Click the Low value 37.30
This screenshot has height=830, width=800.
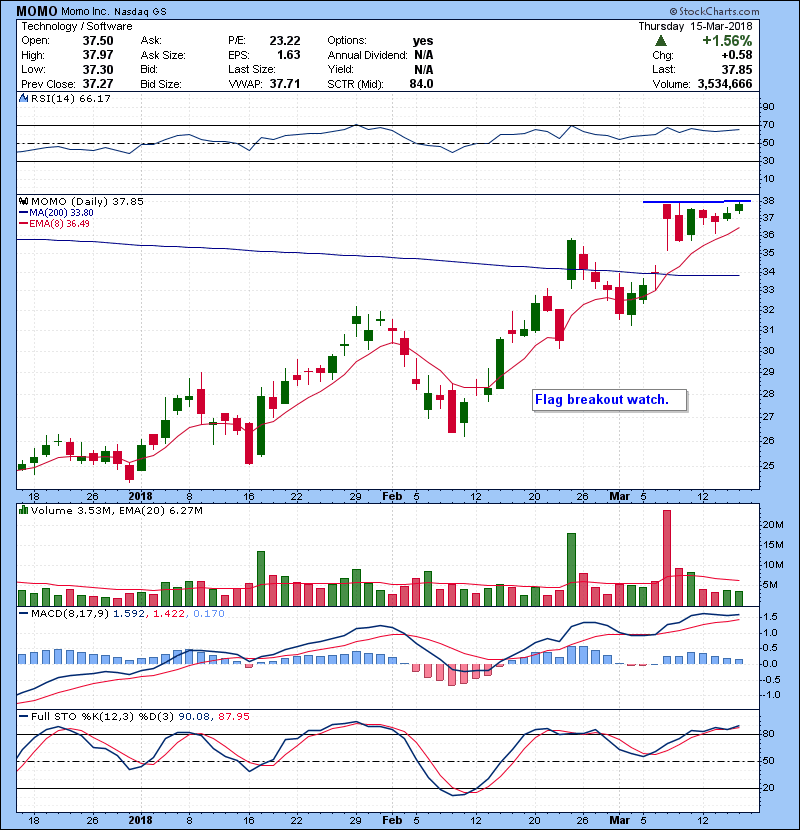98,69
